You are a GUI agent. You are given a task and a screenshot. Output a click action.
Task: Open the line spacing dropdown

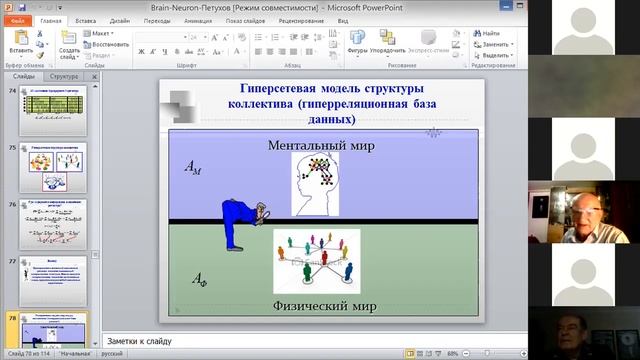(319, 38)
